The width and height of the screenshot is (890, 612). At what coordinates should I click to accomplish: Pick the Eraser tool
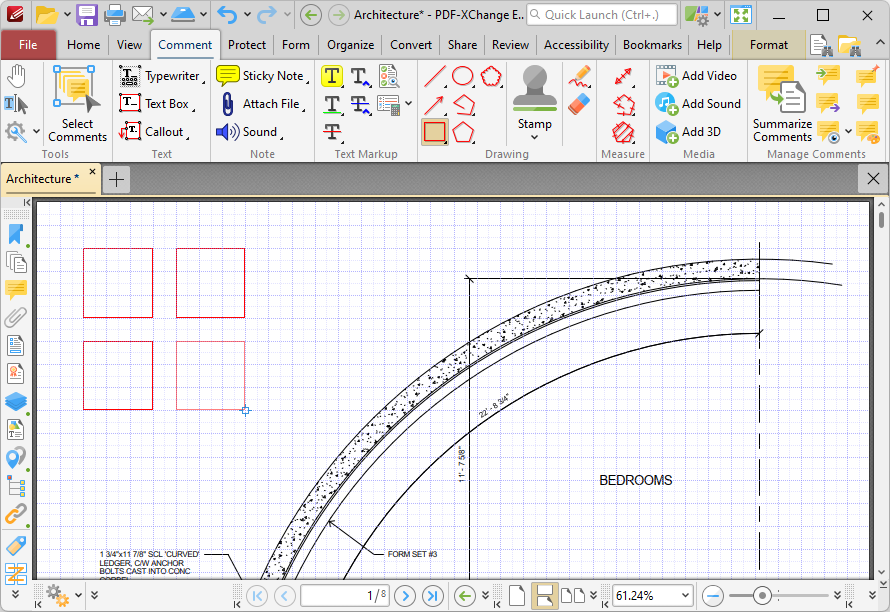[579, 104]
